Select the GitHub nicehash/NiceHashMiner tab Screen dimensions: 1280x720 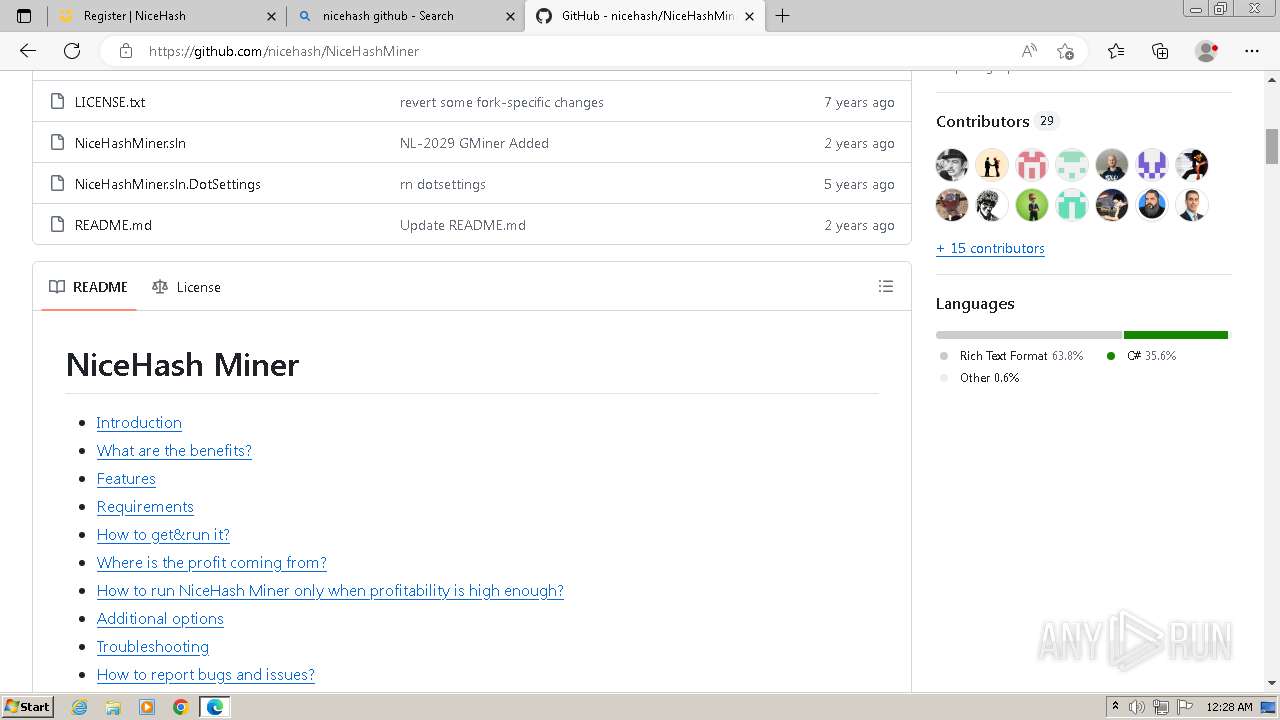click(x=645, y=16)
